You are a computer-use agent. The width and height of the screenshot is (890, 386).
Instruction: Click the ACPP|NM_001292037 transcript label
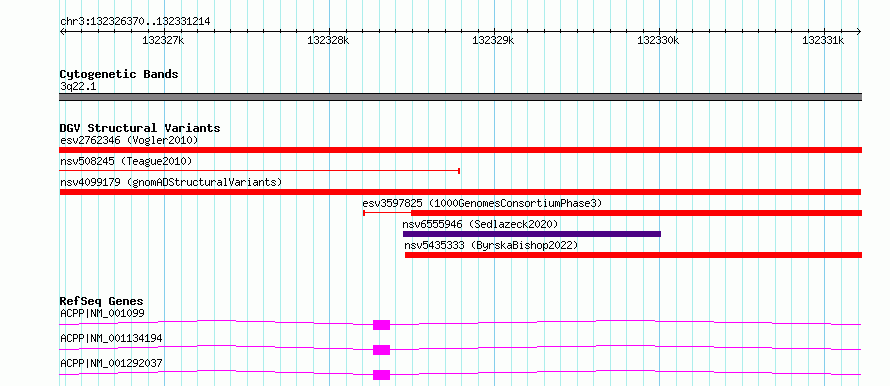(x=111, y=363)
